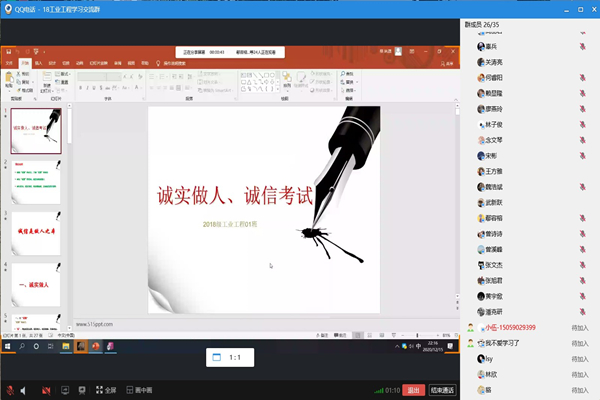Click the avatar of member 林子俊
The width and height of the screenshot is (600, 400).
pos(481,124)
